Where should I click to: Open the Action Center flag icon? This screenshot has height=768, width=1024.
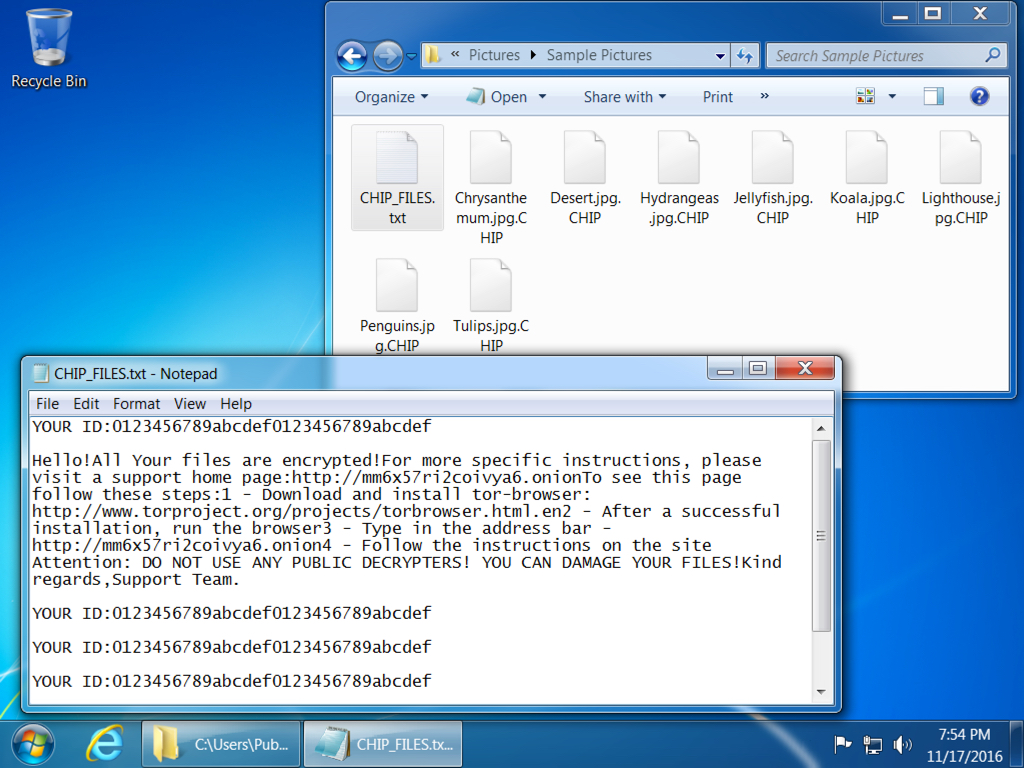pyautogui.click(x=843, y=744)
